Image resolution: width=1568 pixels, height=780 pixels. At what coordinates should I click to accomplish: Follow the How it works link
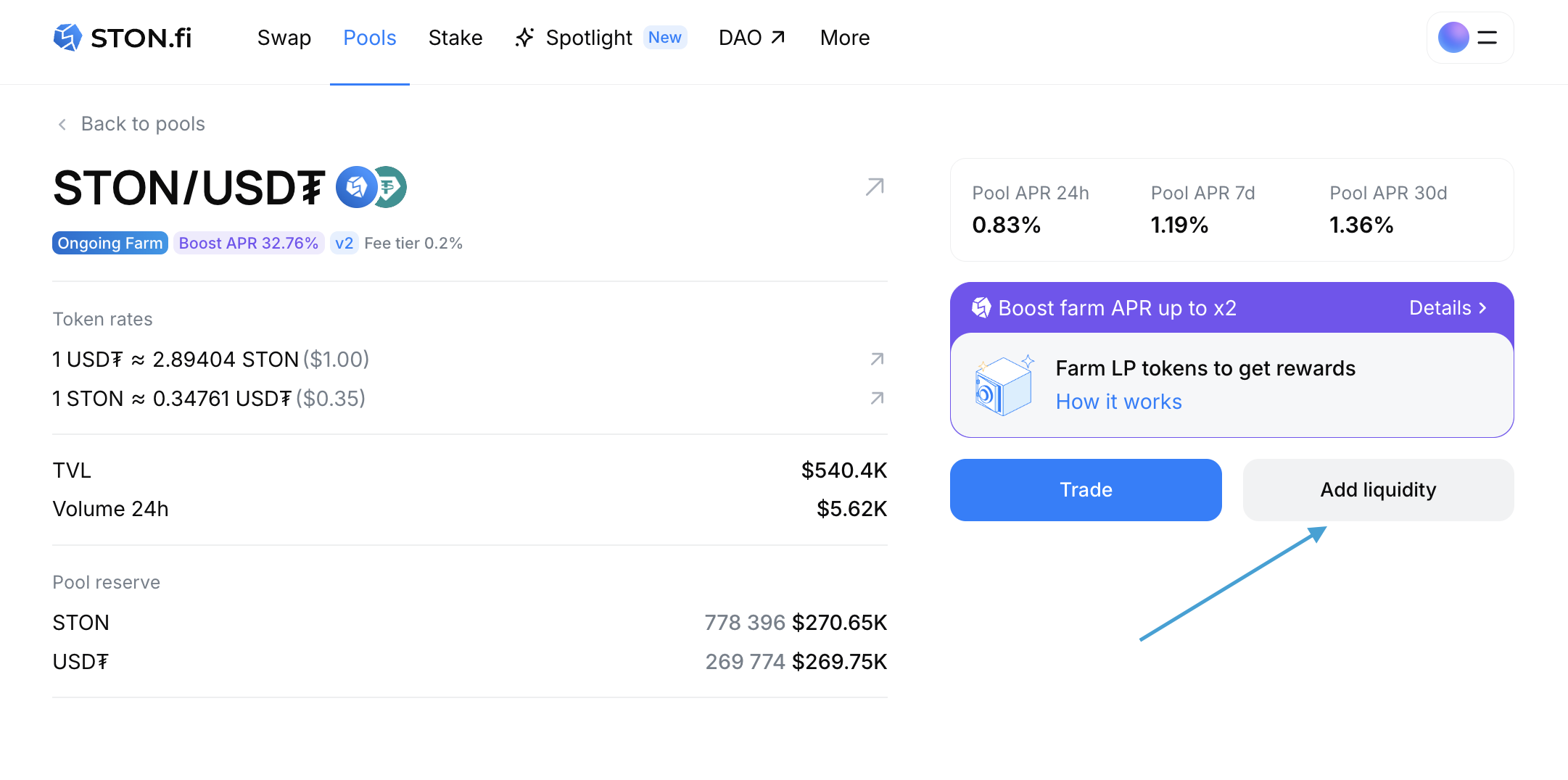pos(1118,402)
